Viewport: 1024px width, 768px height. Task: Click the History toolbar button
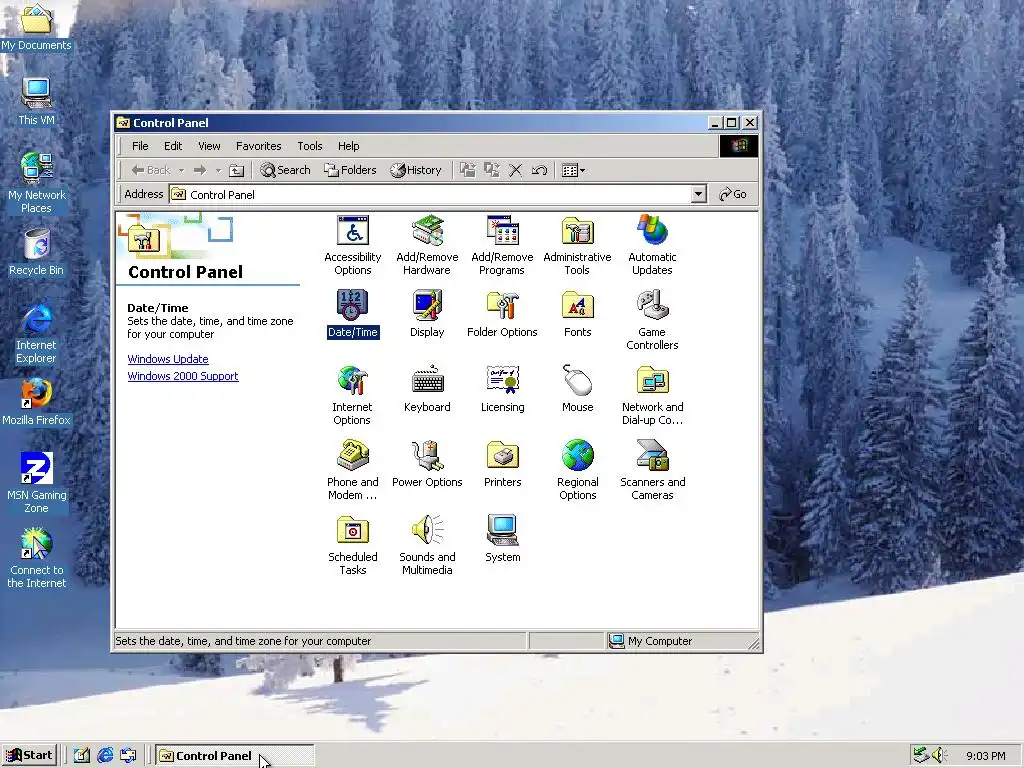(416, 170)
